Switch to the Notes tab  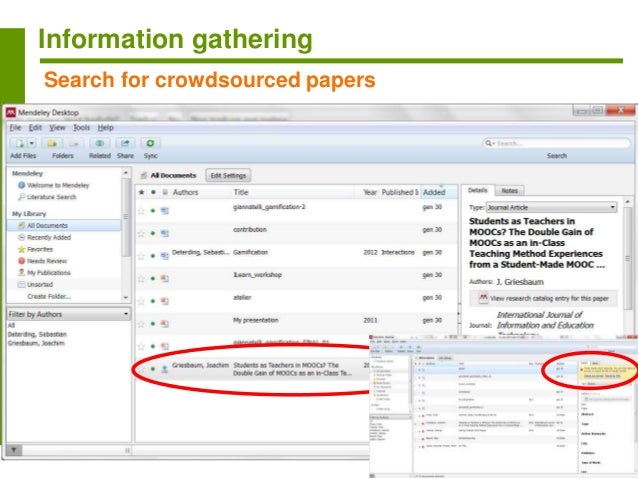point(509,190)
